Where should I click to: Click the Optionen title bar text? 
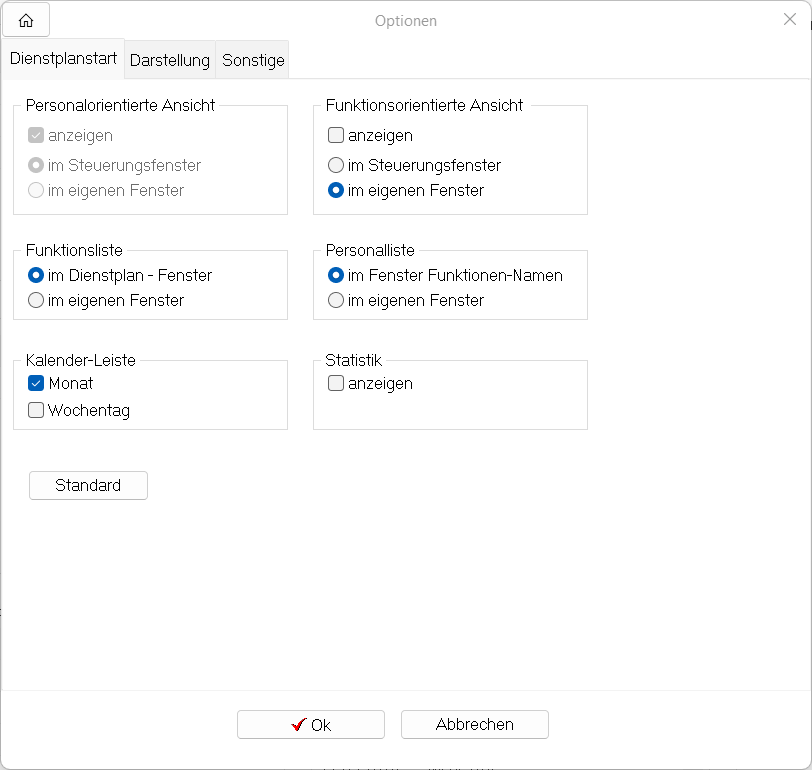pyautogui.click(x=405, y=21)
